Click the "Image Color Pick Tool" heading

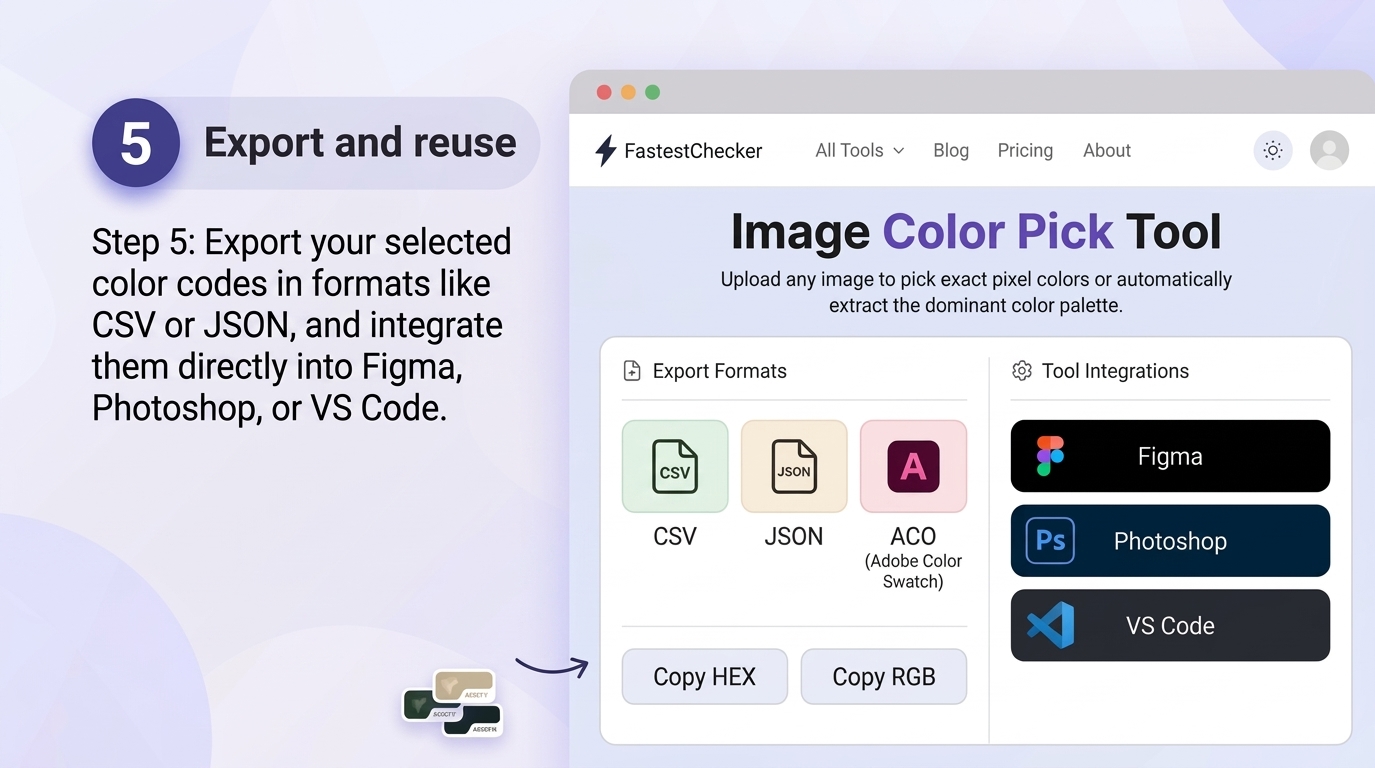click(x=976, y=232)
